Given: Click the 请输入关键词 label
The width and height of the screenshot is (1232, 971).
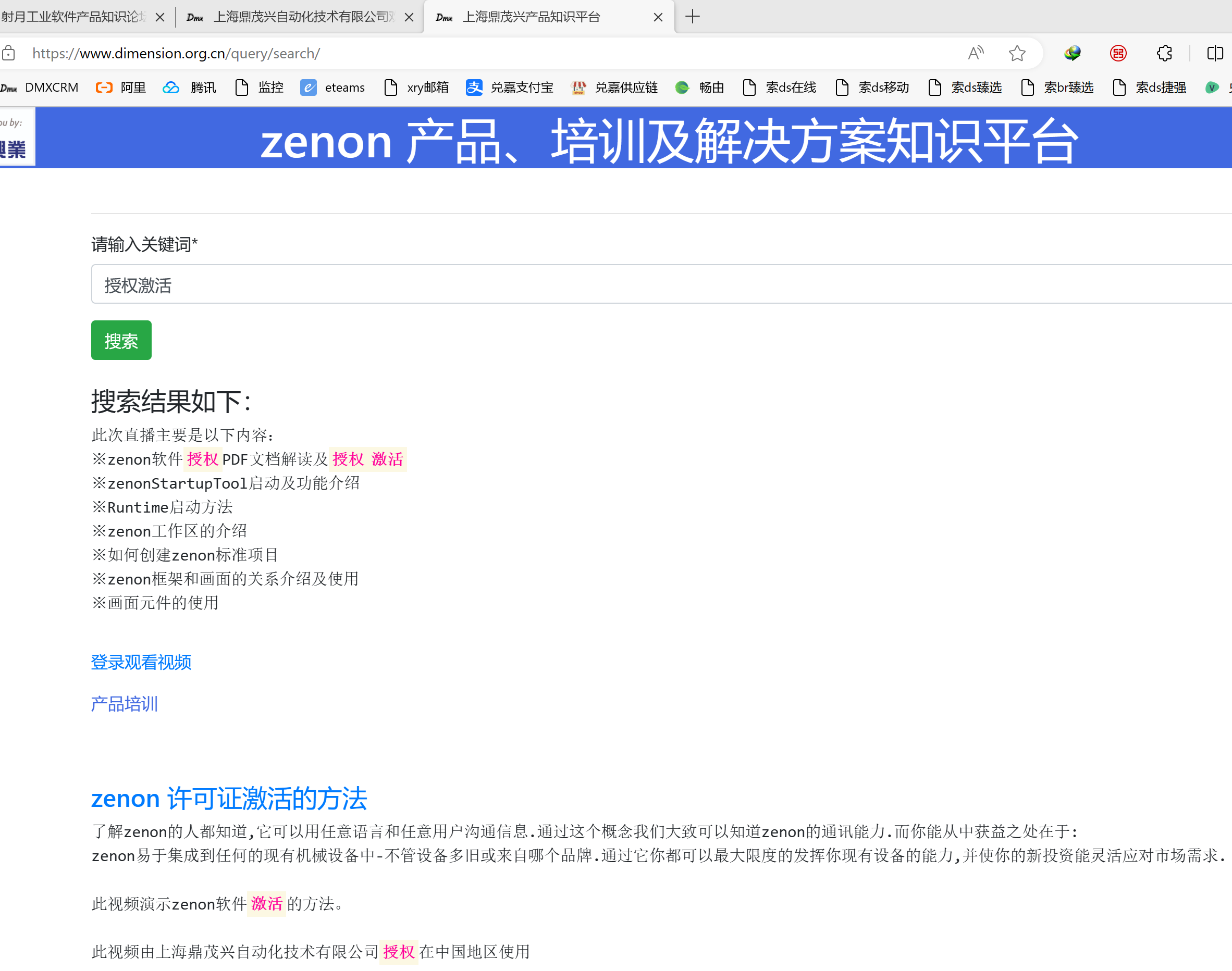Looking at the screenshot, I should click(144, 244).
